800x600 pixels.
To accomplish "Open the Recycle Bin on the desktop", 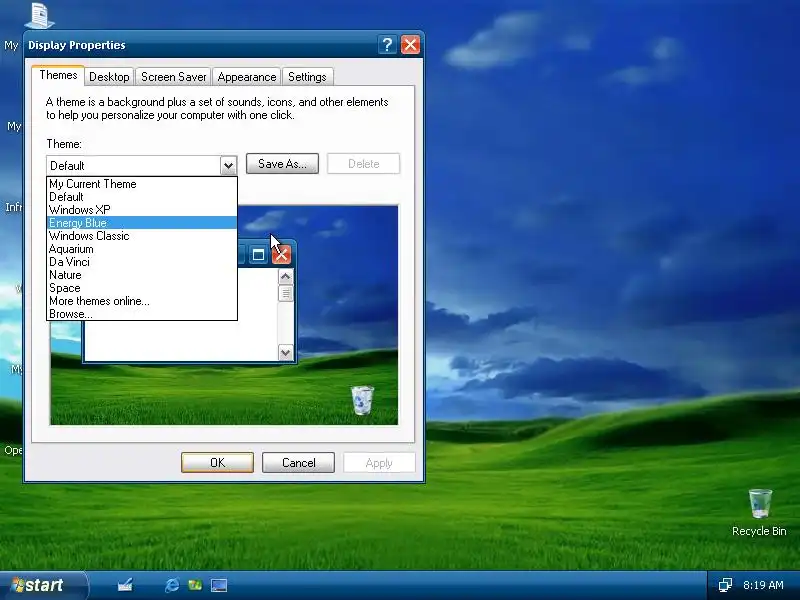I will pyautogui.click(x=759, y=512).
